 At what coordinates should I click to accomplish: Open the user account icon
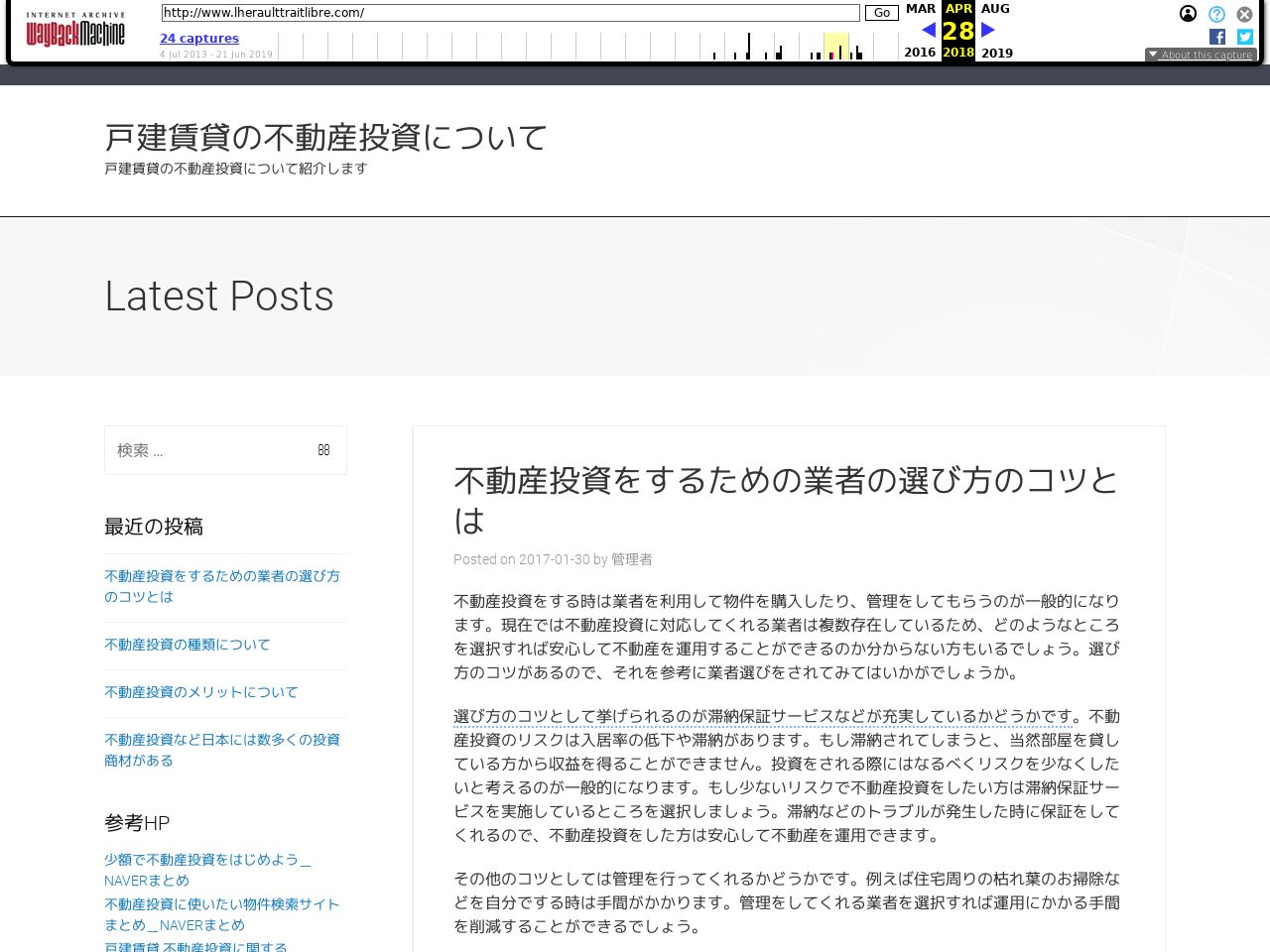(1188, 14)
